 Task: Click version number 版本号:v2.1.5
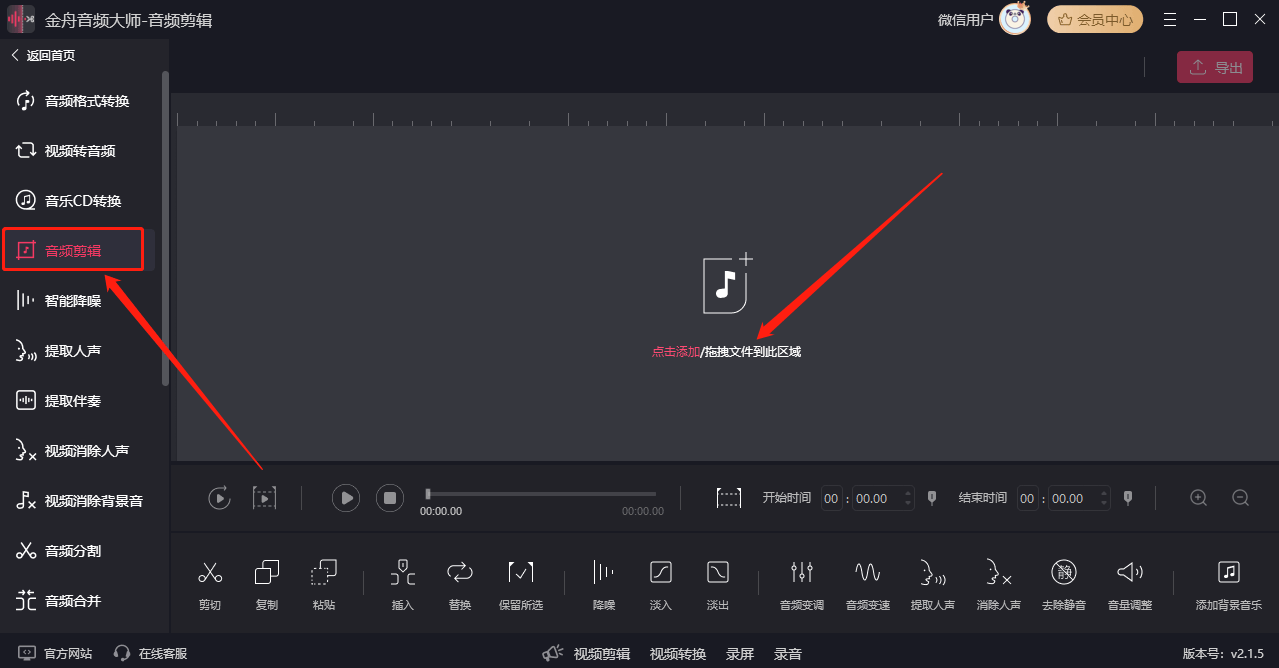(x=1223, y=653)
